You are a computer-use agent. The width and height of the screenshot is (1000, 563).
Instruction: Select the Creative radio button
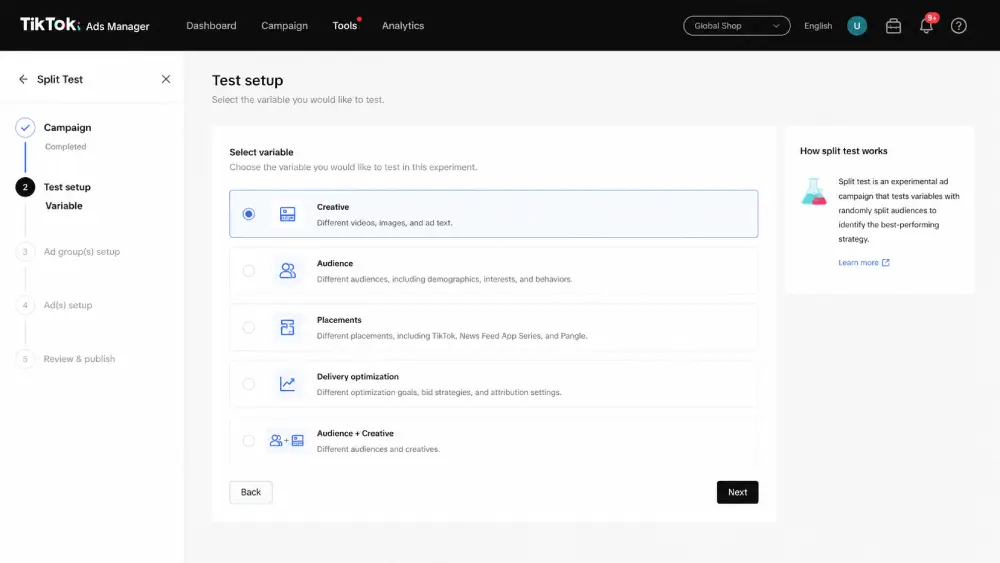tap(249, 214)
